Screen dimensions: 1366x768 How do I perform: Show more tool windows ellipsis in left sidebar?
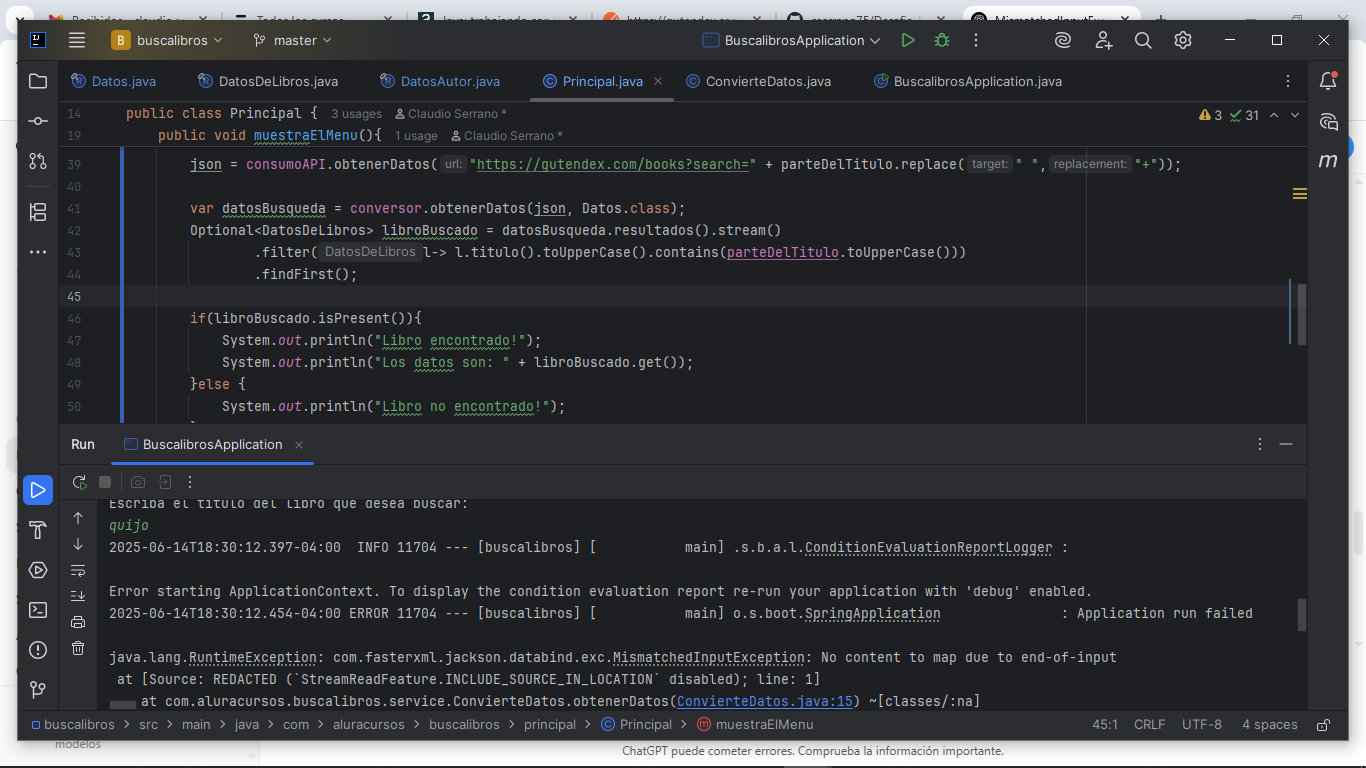(x=38, y=252)
